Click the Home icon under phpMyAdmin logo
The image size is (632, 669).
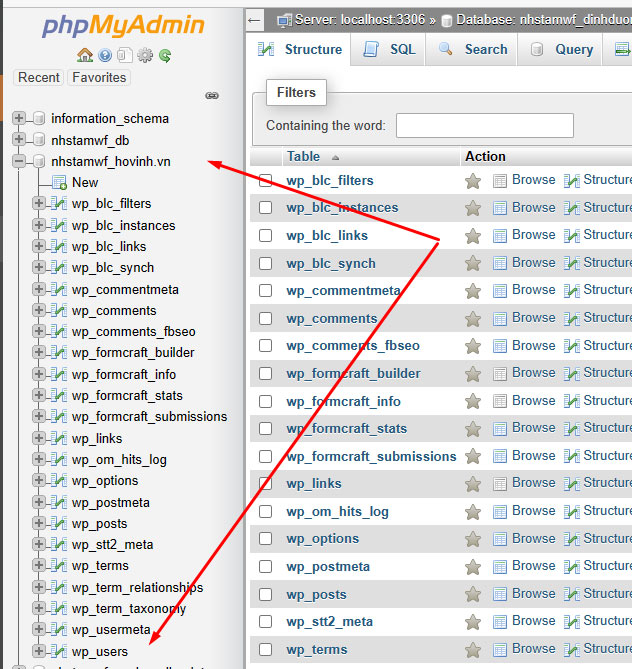coord(84,55)
